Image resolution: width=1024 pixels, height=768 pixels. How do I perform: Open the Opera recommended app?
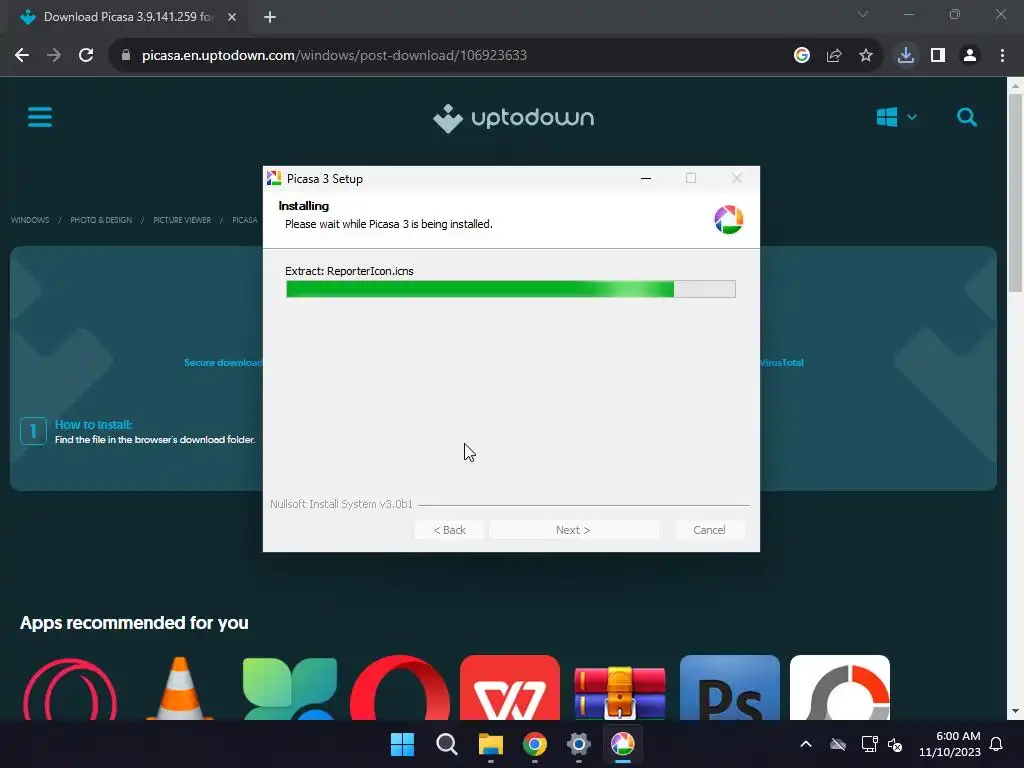(x=400, y=688)
